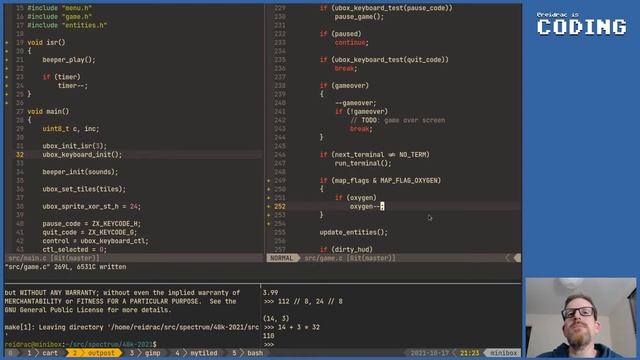Click the if (gameover) statement on line 238
The image size is (640, 360).
coord(344,86)
